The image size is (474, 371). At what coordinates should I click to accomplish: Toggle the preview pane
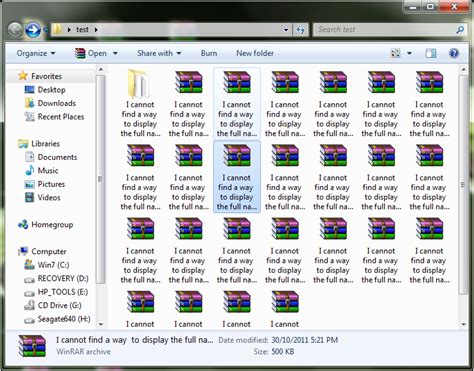click(x=431, y=53)
